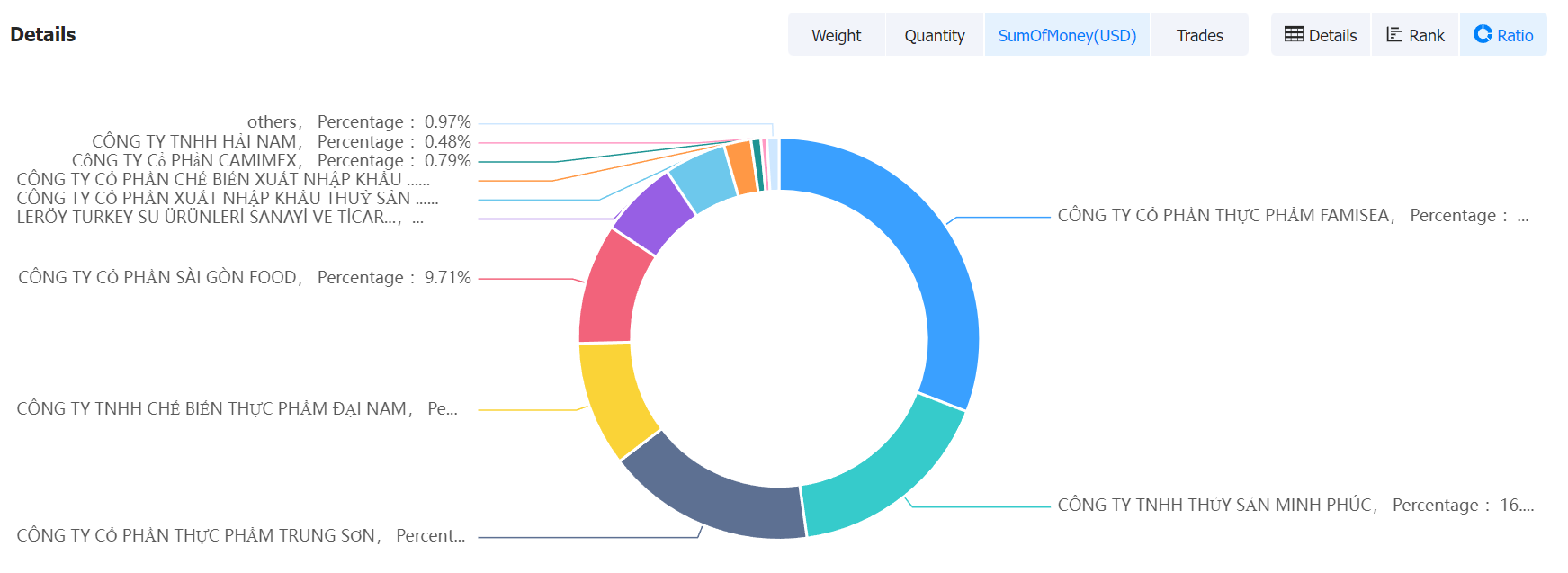The height and width of the screenshot is (573, 1568).
Task: Switch to the Quantity tab
Action: (935, 35)
